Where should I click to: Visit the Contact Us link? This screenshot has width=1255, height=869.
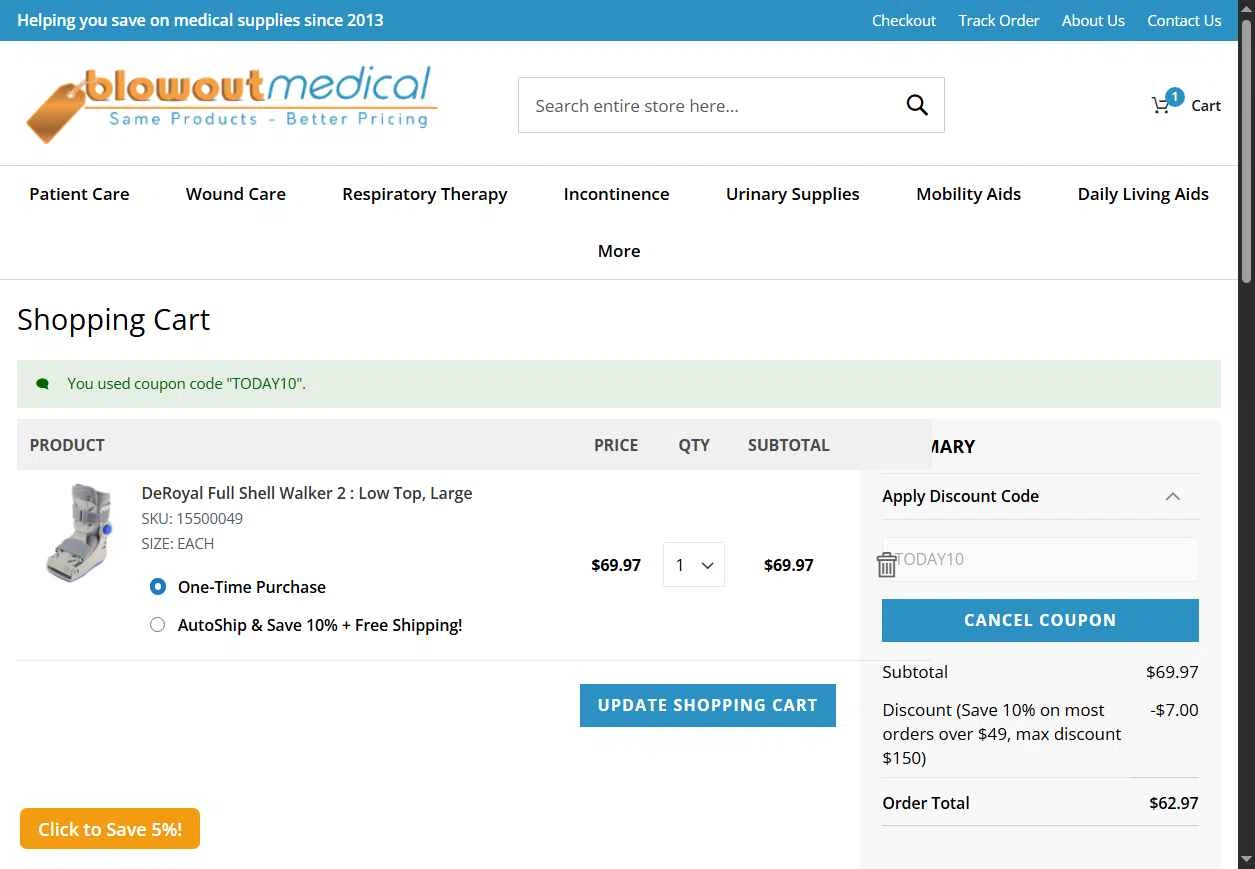pyautogui.click(x=1184, y=20)
